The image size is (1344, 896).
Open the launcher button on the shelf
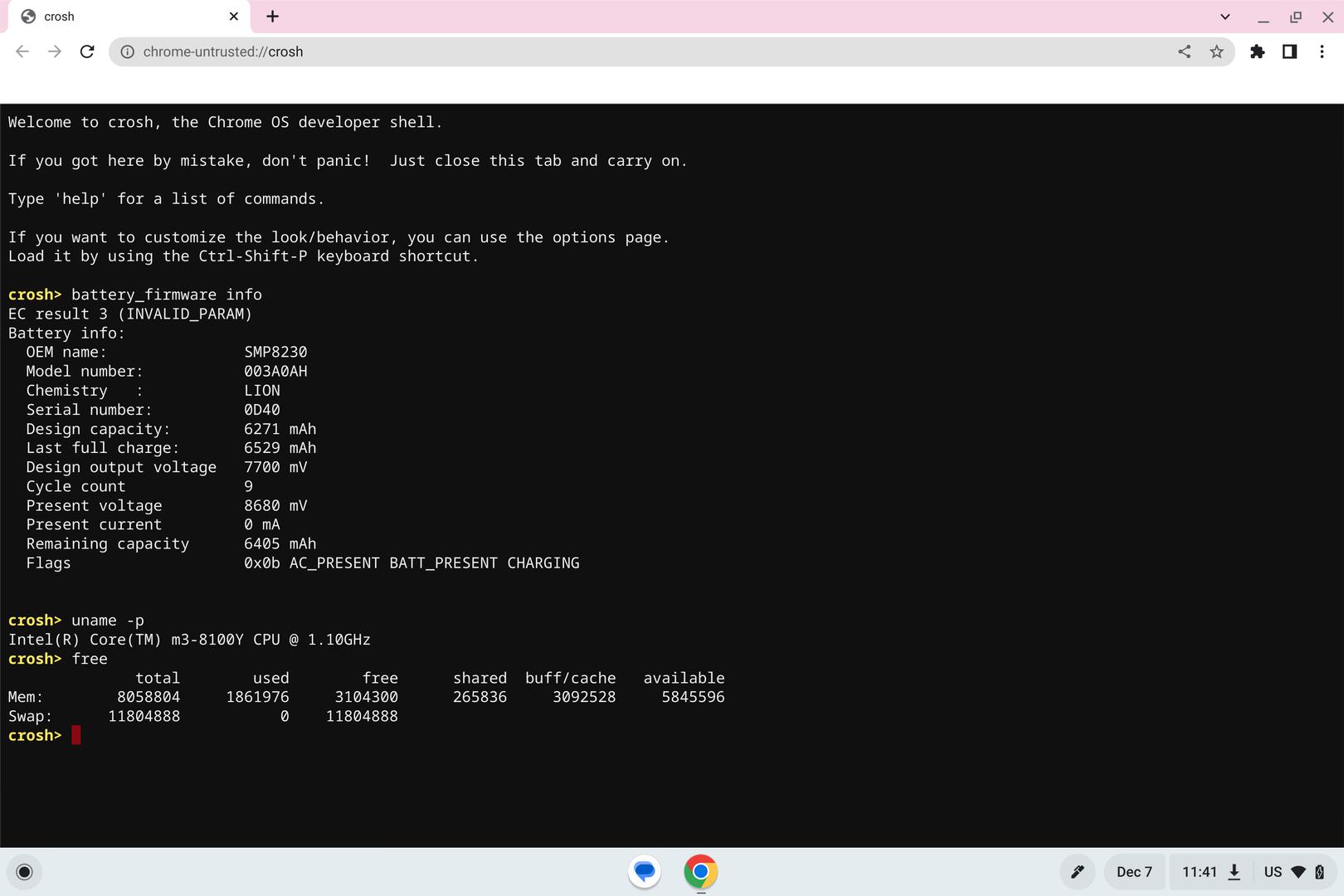[25, 872]
